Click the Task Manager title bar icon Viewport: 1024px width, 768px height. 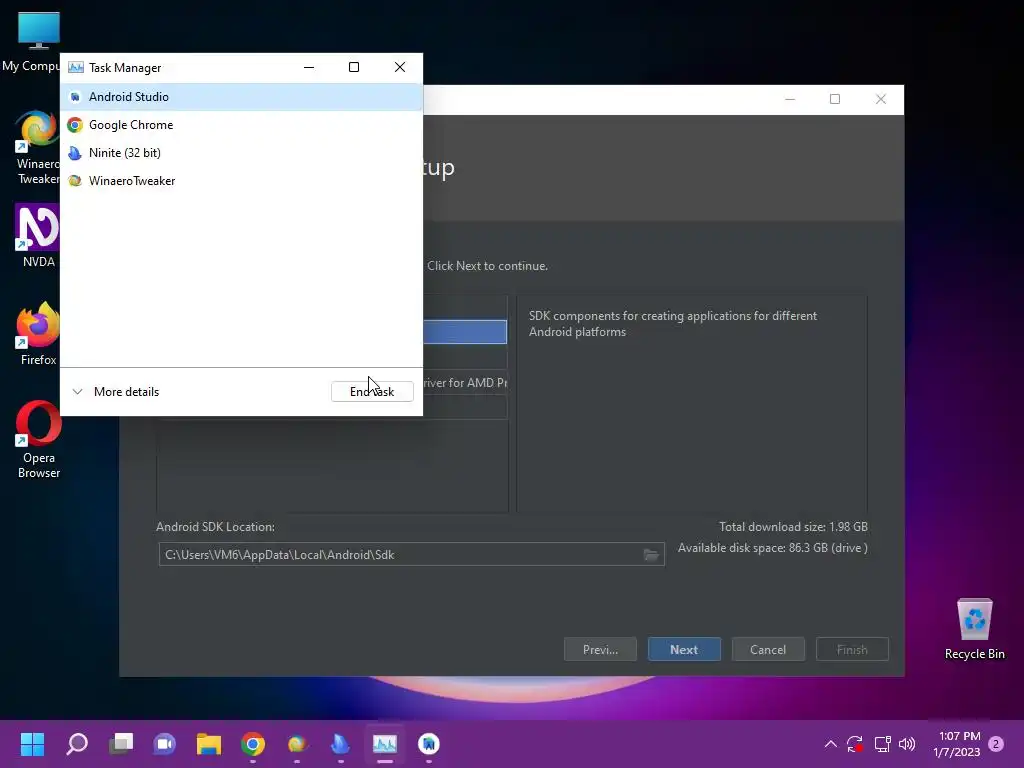[x=76, y=67]
